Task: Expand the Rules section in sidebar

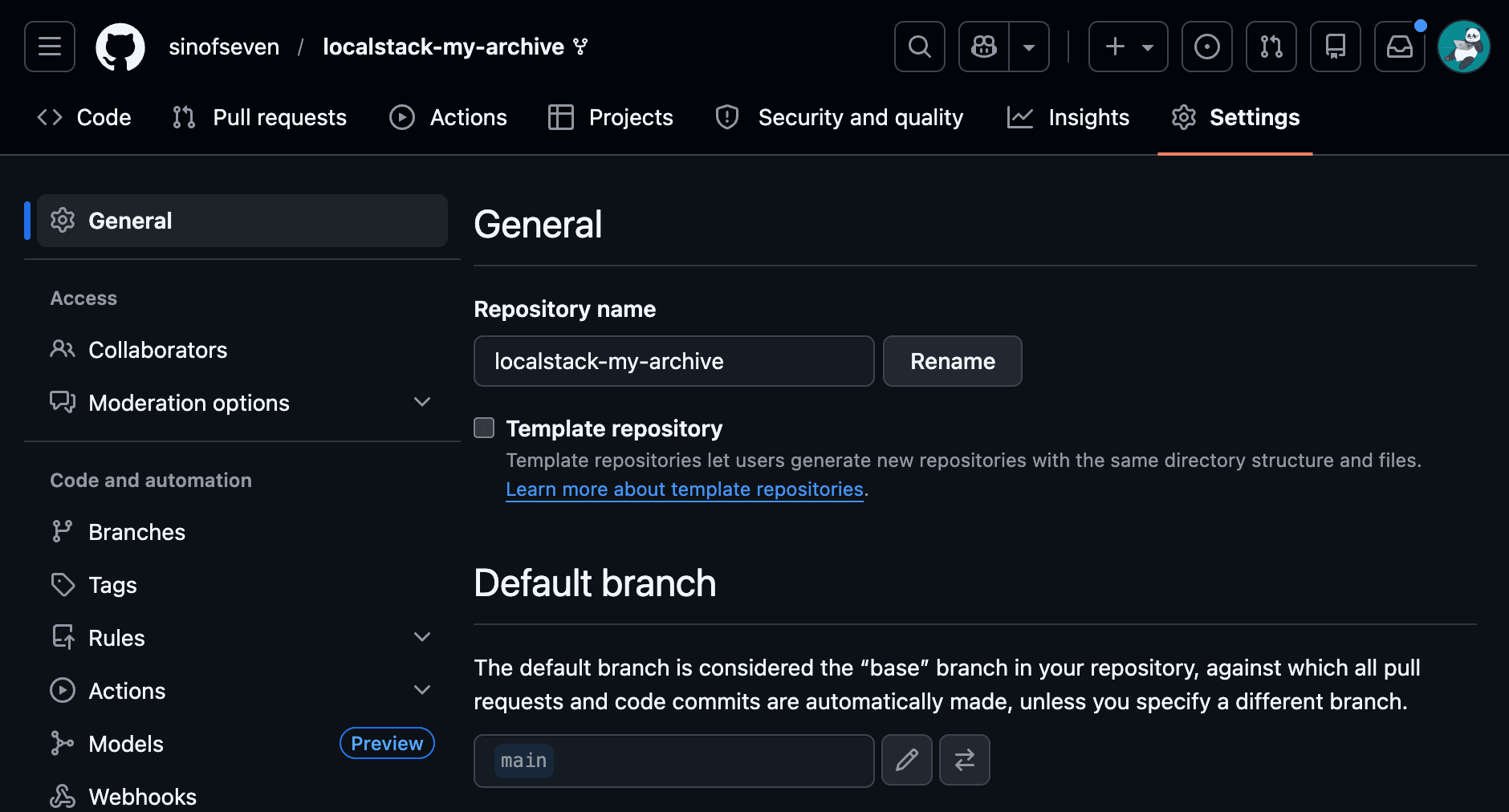Action: (421, 637)
